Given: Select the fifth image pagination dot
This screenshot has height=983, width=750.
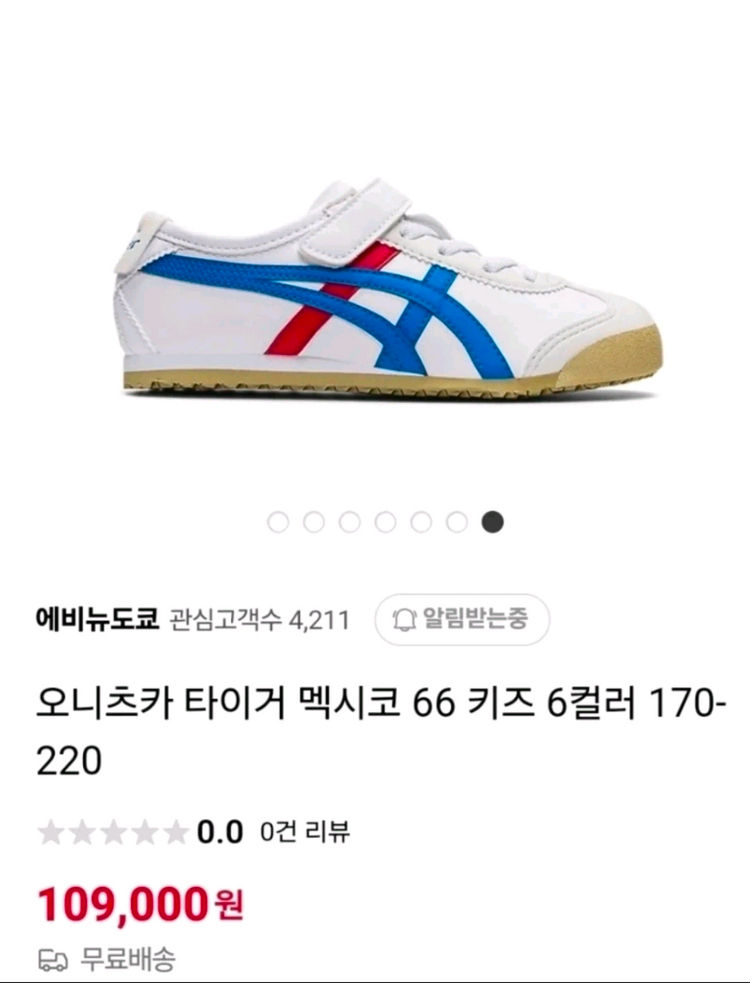Looking at the screenshot, I should click(x=421, y=522).
